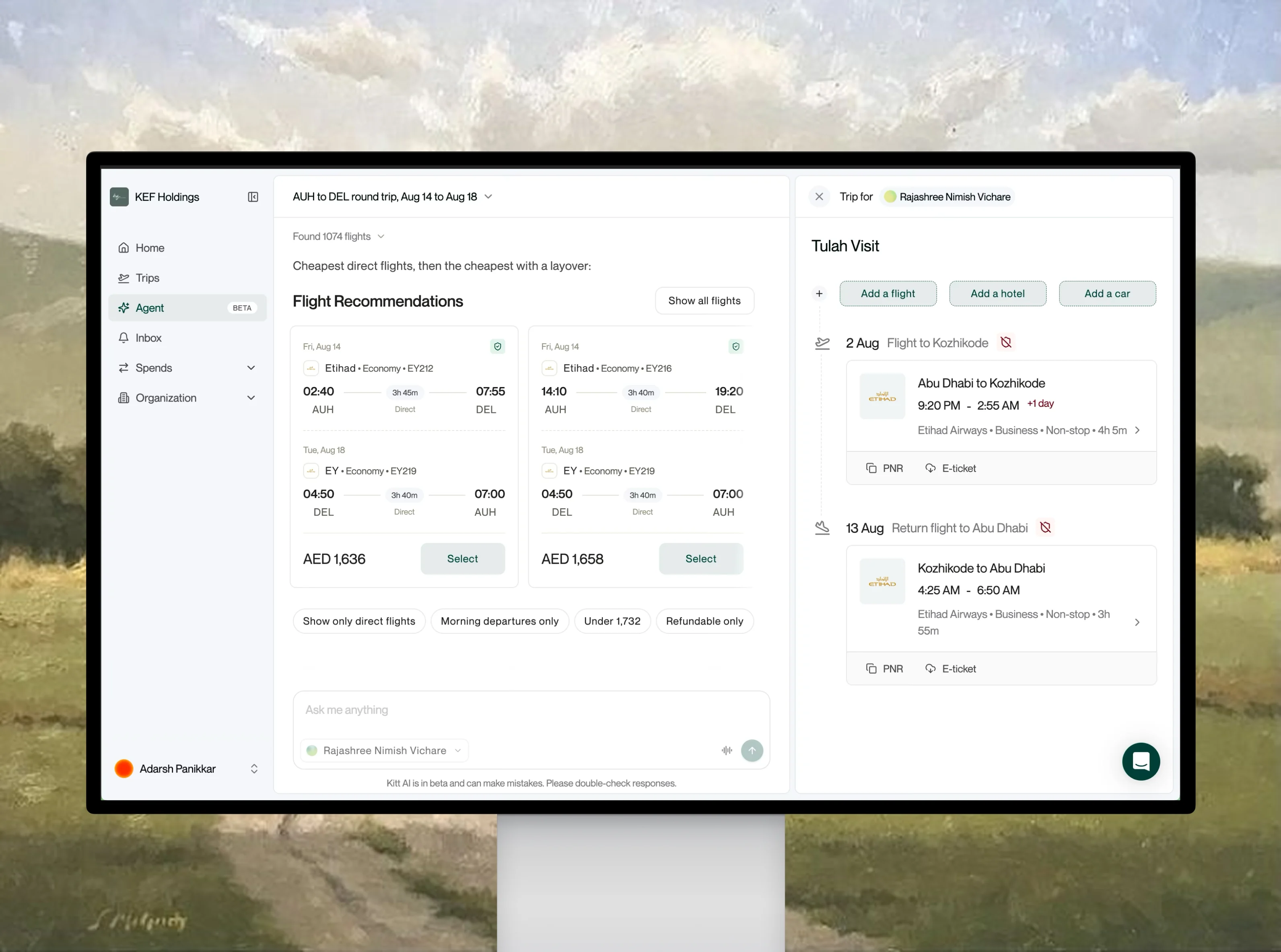The height and width of the screenshot is (952, 1281).
Task: Click airline logo beside Etihad Economy EY212
Action: (x=311, y=368)
